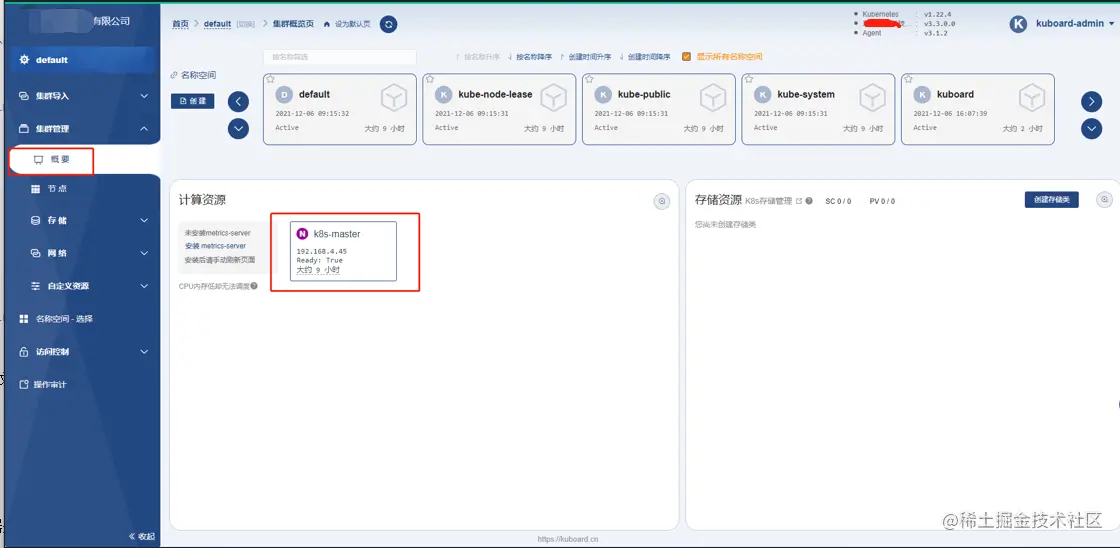Screen dimensions: 1120x548
Task: Click the 192.168.4.45 node IP text
Action: [x=321, y=251]
